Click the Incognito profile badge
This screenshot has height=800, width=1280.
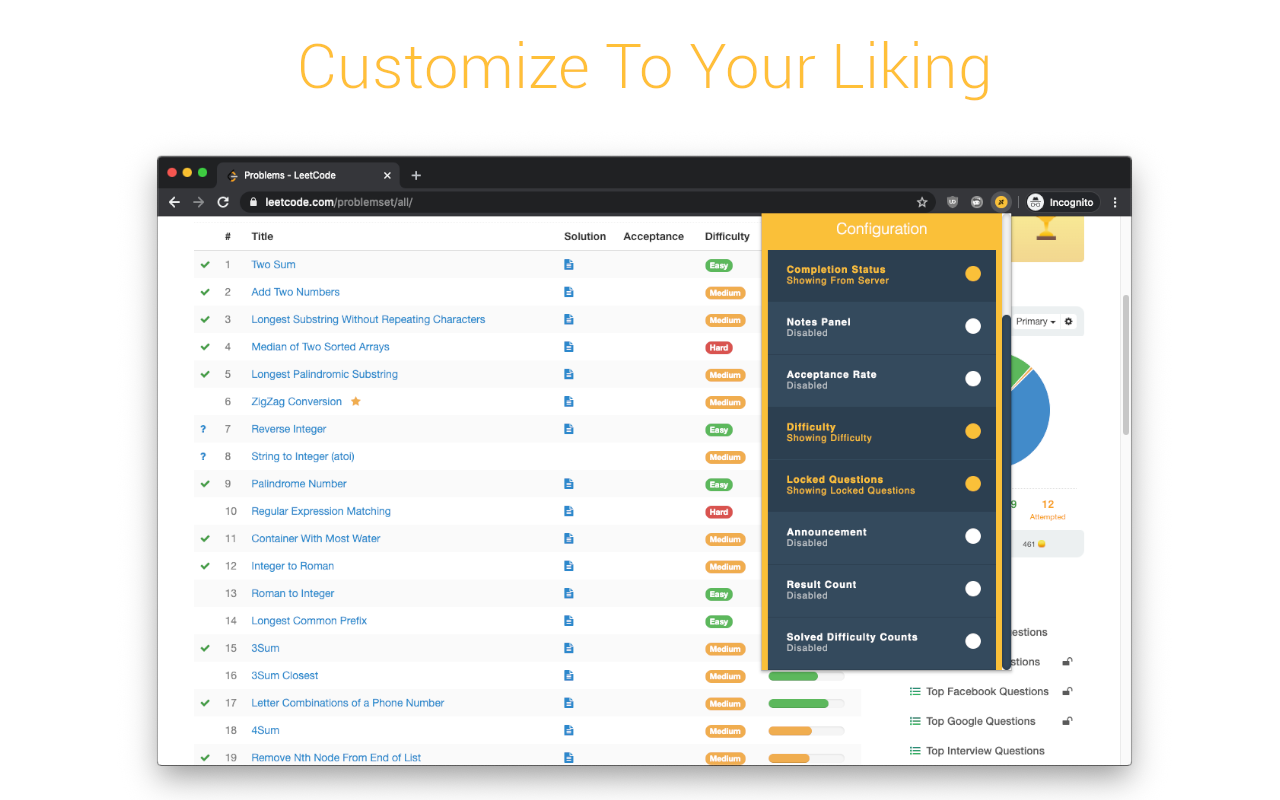click(x=1060, y=202)
